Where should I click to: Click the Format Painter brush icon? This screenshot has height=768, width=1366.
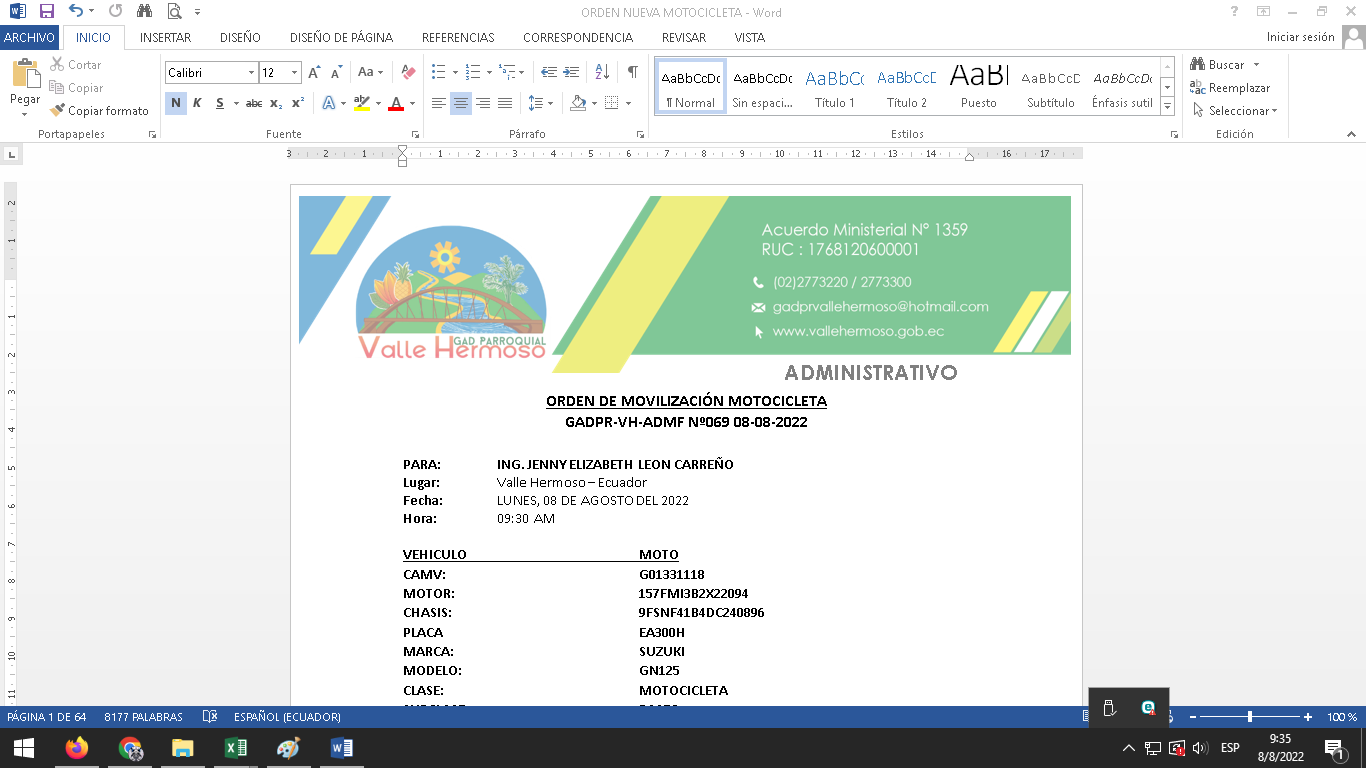point(58,111)
